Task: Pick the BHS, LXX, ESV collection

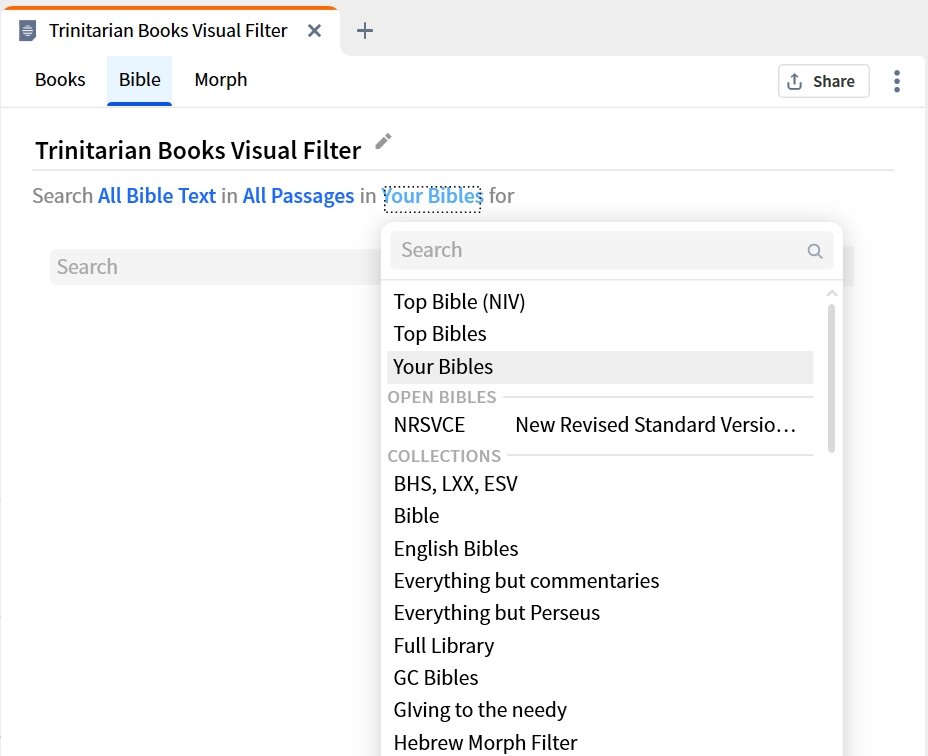Action: point(600,484)
